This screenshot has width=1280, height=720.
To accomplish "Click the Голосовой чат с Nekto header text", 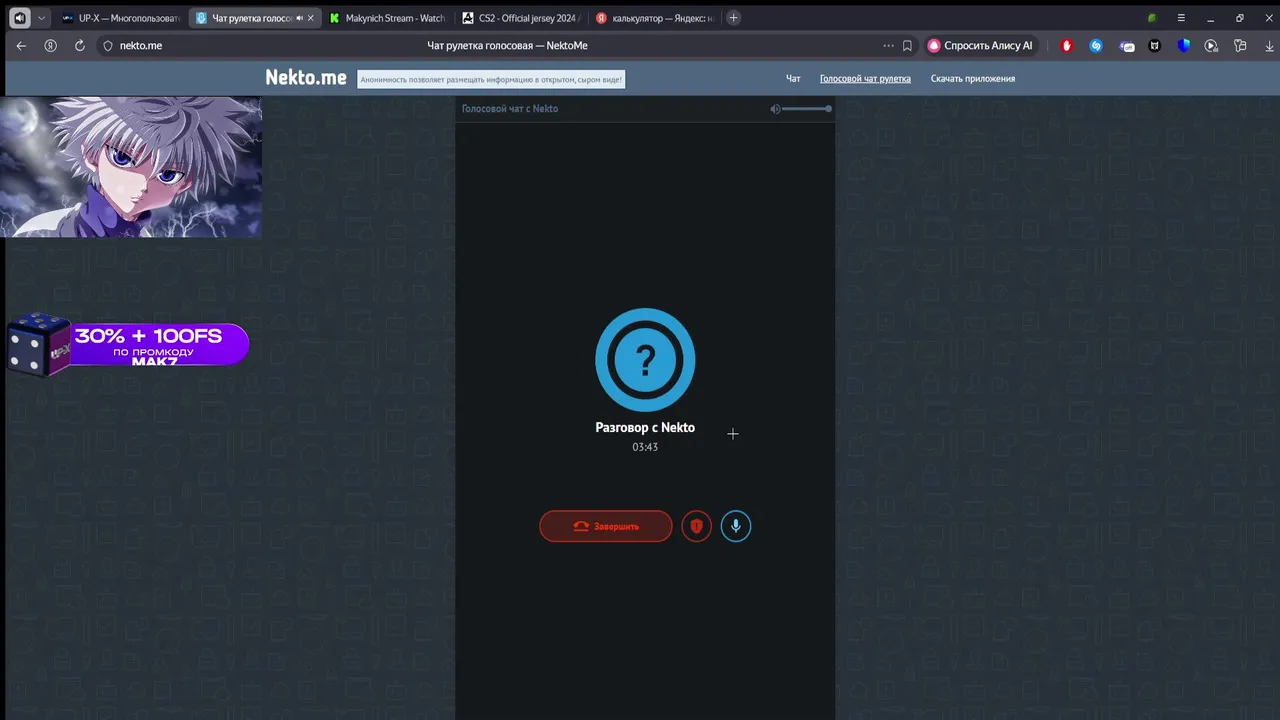I will coord(510,109).
